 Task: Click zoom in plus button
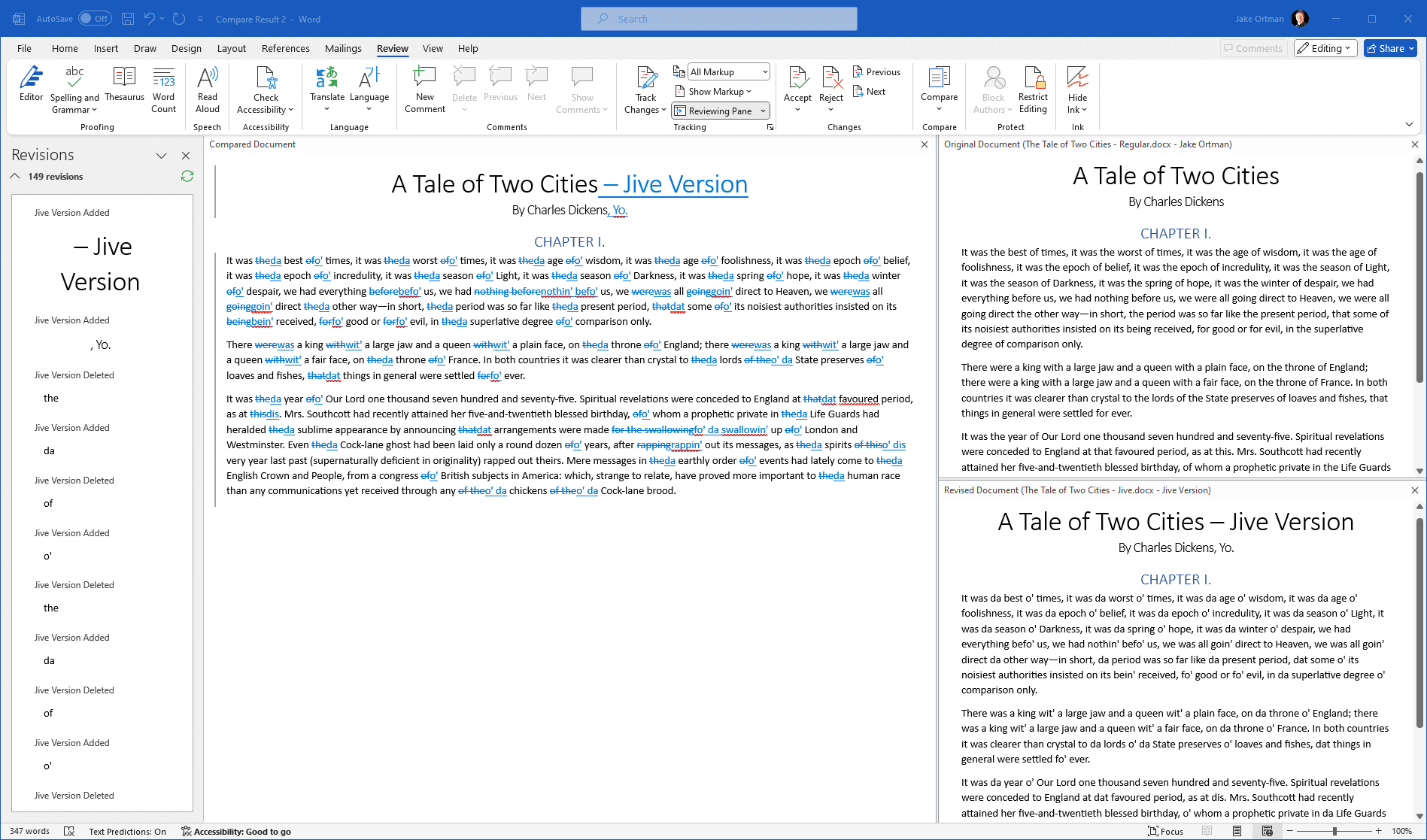[x=1378, y=831]
